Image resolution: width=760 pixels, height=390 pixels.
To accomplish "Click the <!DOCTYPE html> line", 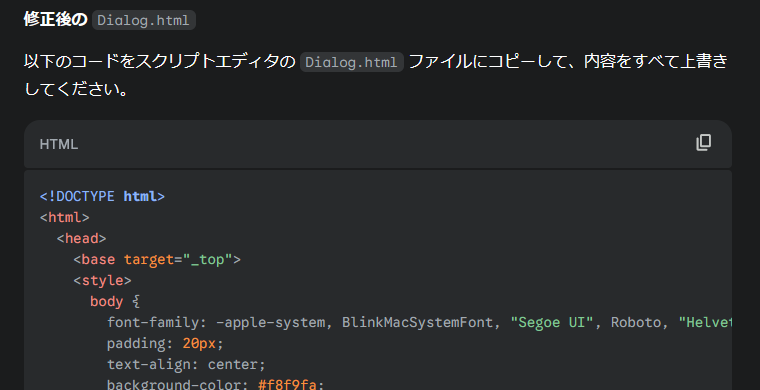I will pyautogui.click(x=102, y=197).
